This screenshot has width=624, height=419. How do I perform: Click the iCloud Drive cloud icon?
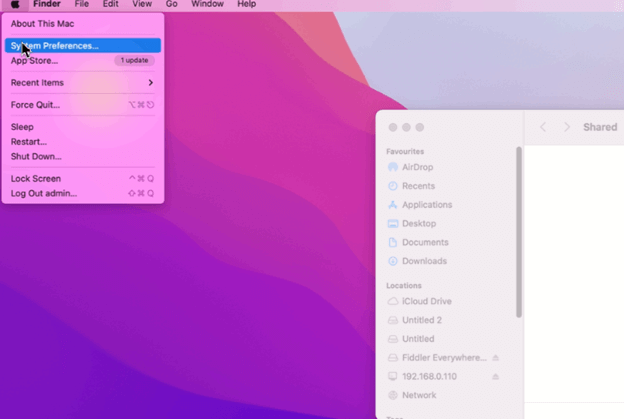393,301
